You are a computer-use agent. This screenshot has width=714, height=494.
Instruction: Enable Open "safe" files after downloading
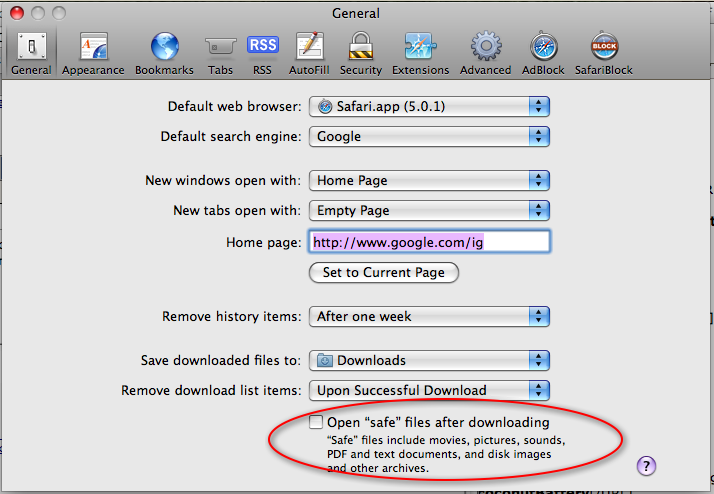(316, 422)
